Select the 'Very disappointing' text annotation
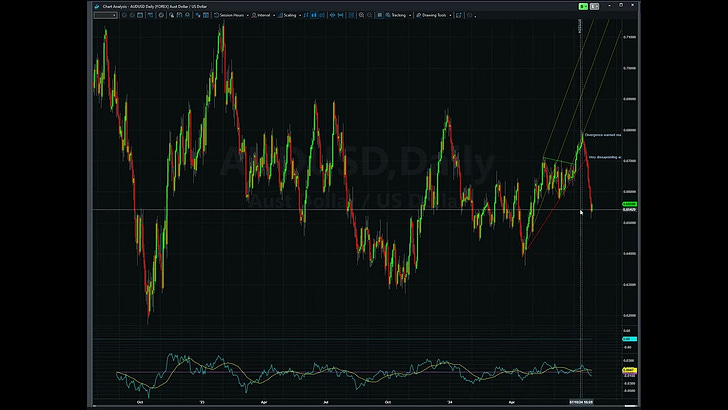 (604, 157)
